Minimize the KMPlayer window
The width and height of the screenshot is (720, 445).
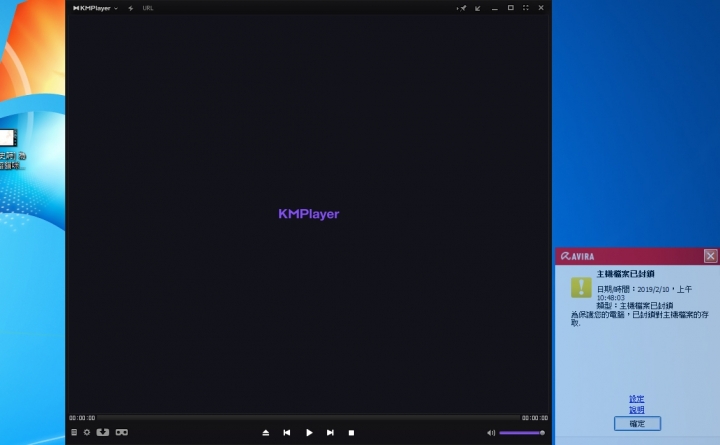(x=495, y=8)
